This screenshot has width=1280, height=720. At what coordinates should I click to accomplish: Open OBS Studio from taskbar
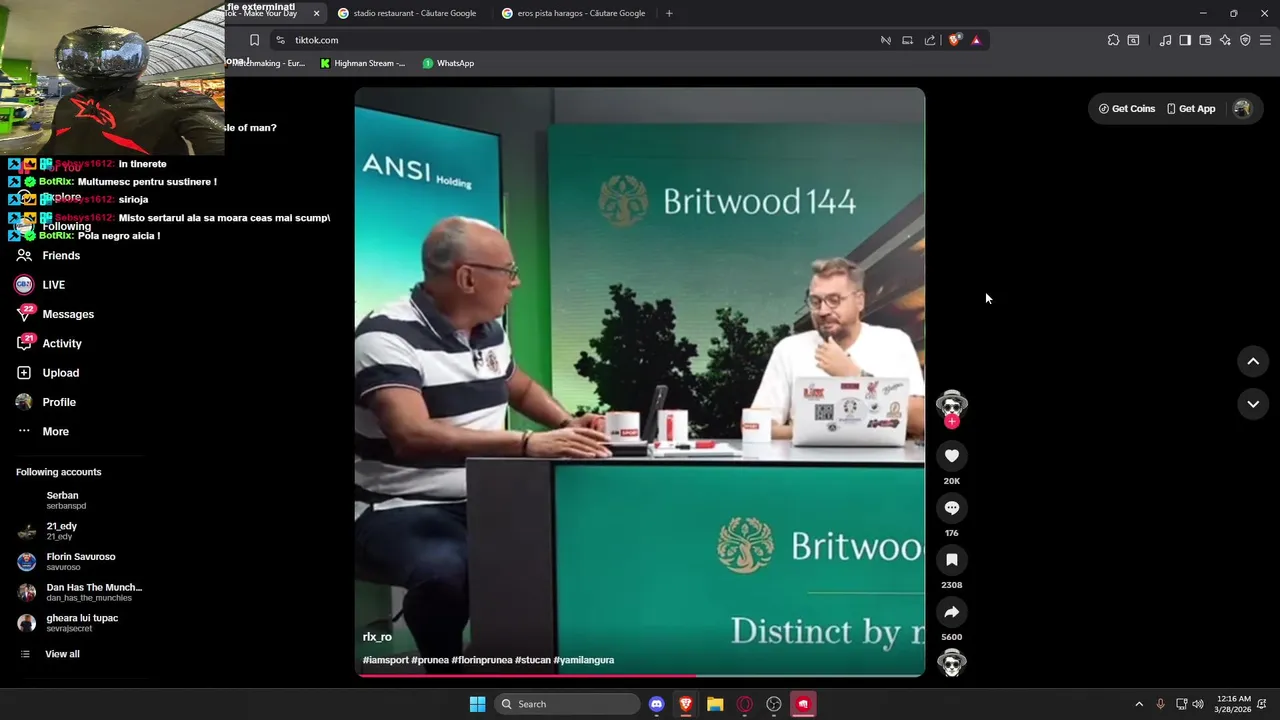774,704
